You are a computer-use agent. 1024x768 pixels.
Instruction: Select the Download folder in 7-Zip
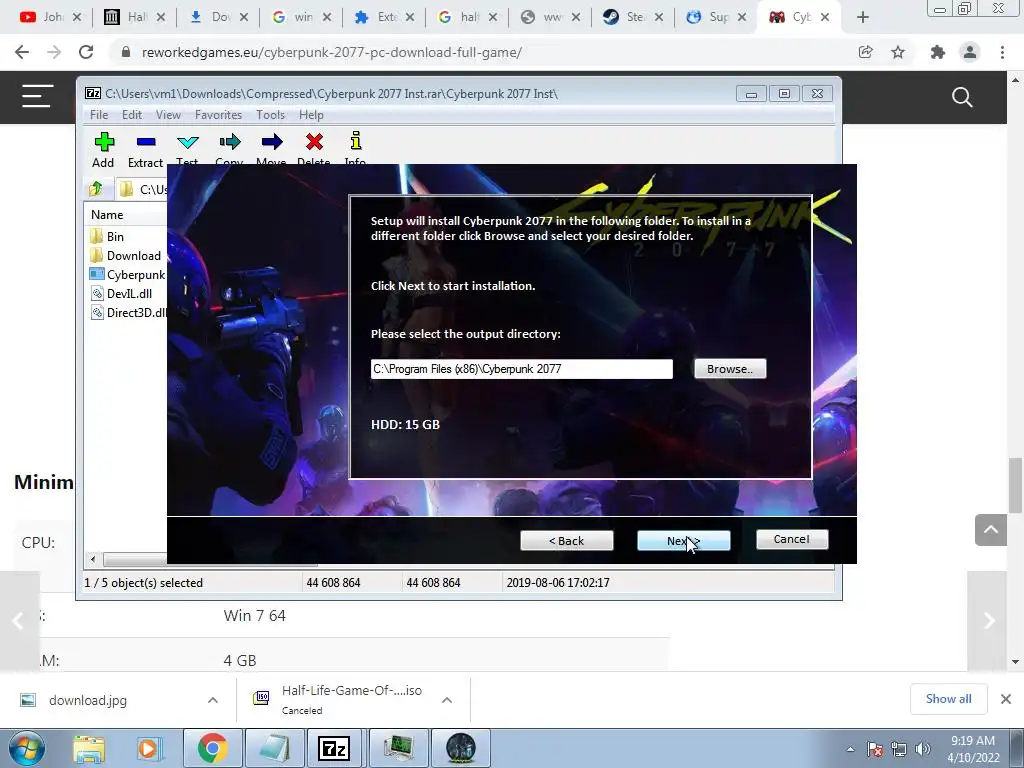pos(133,255)
